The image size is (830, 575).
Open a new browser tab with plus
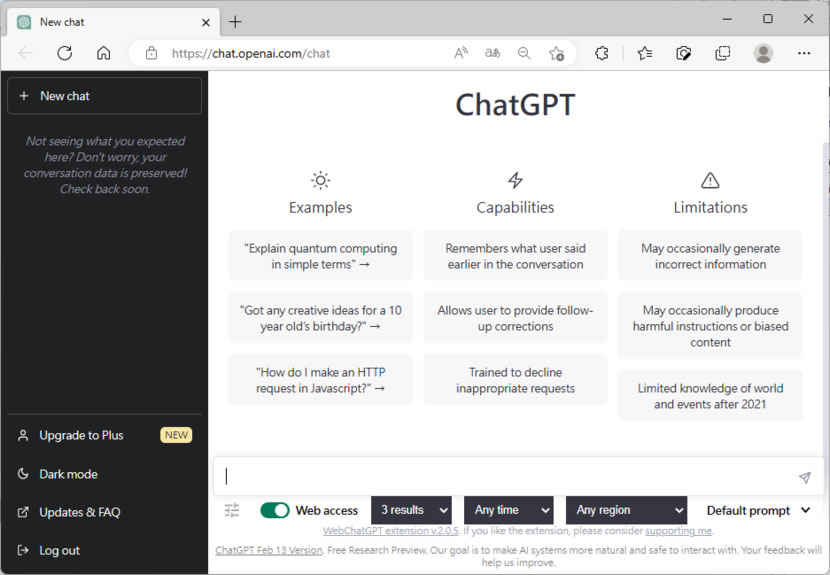coord(235,22)
